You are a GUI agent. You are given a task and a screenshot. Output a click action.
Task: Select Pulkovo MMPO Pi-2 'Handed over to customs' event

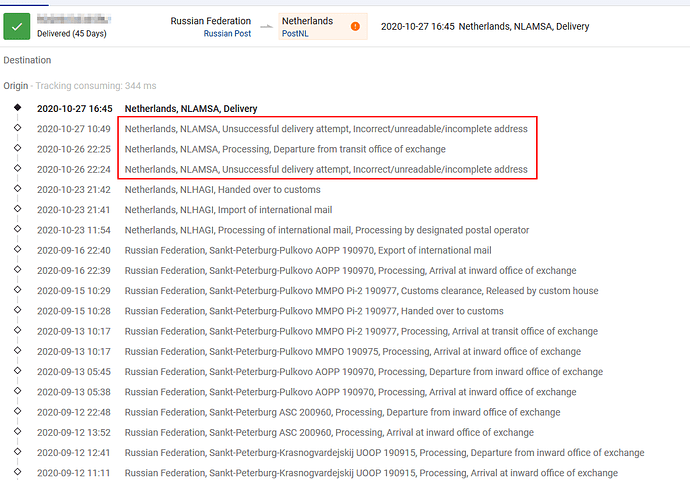314,311
